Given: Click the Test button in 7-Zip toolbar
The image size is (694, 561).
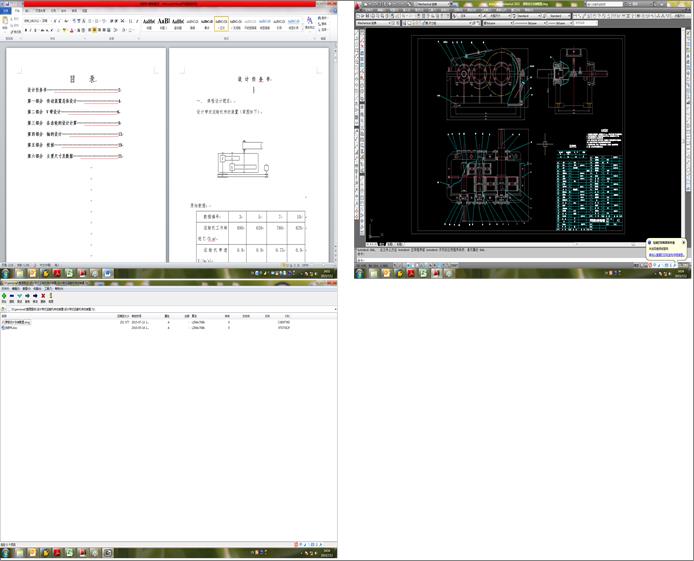Looking at the screenshot, I should pyautogui.click(x=19, y=297).
